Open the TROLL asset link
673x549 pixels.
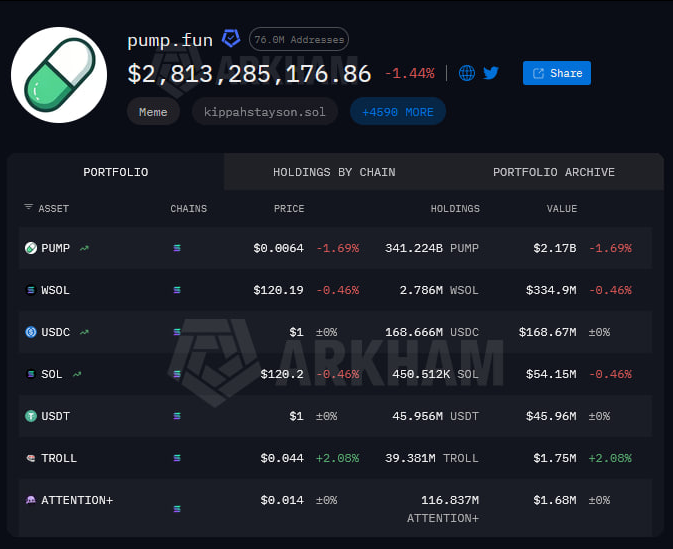[x=59, y=458]
